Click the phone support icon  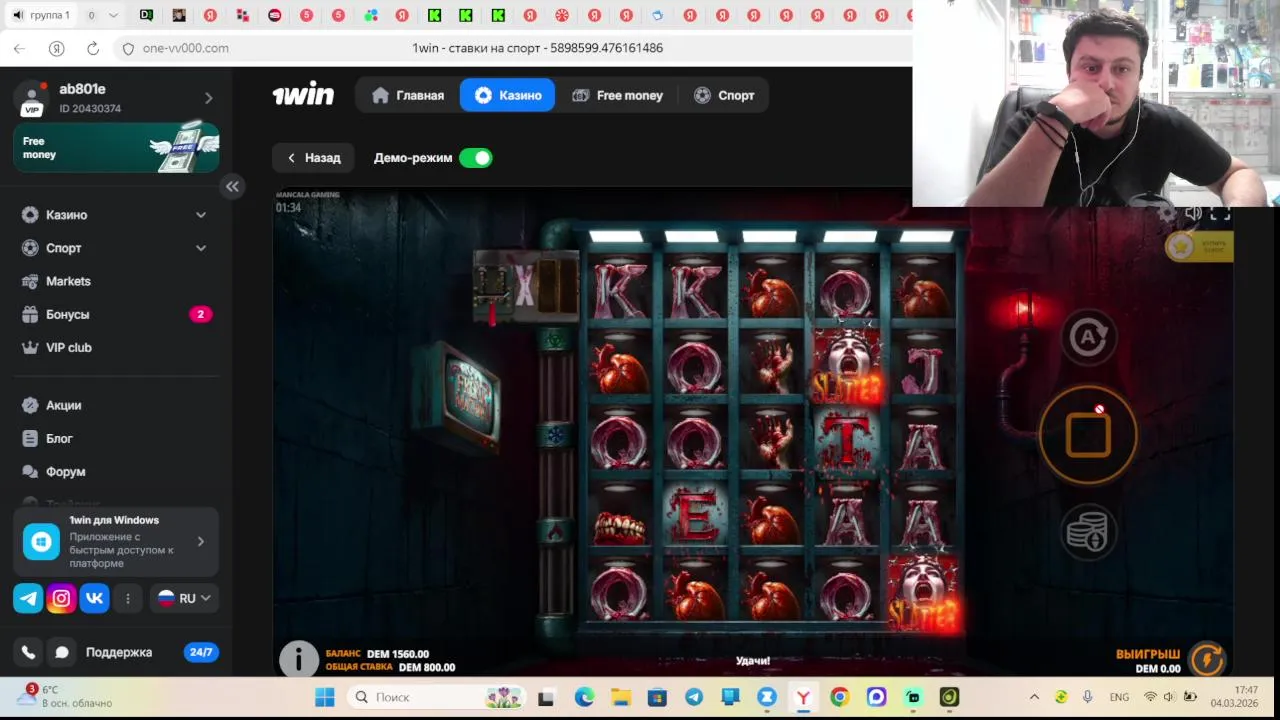pos(28,652)
